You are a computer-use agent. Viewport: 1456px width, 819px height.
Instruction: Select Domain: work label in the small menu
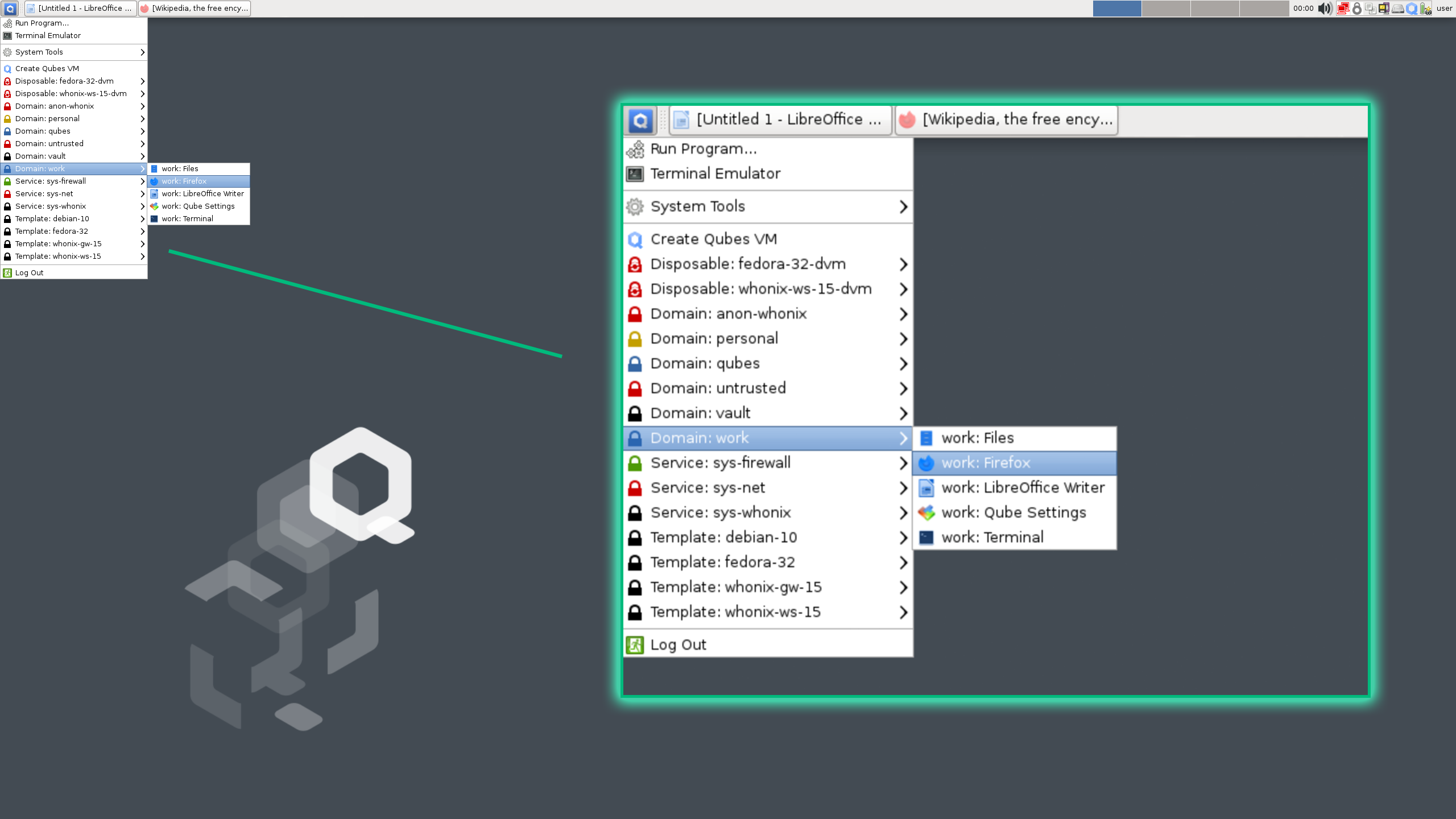40,169
